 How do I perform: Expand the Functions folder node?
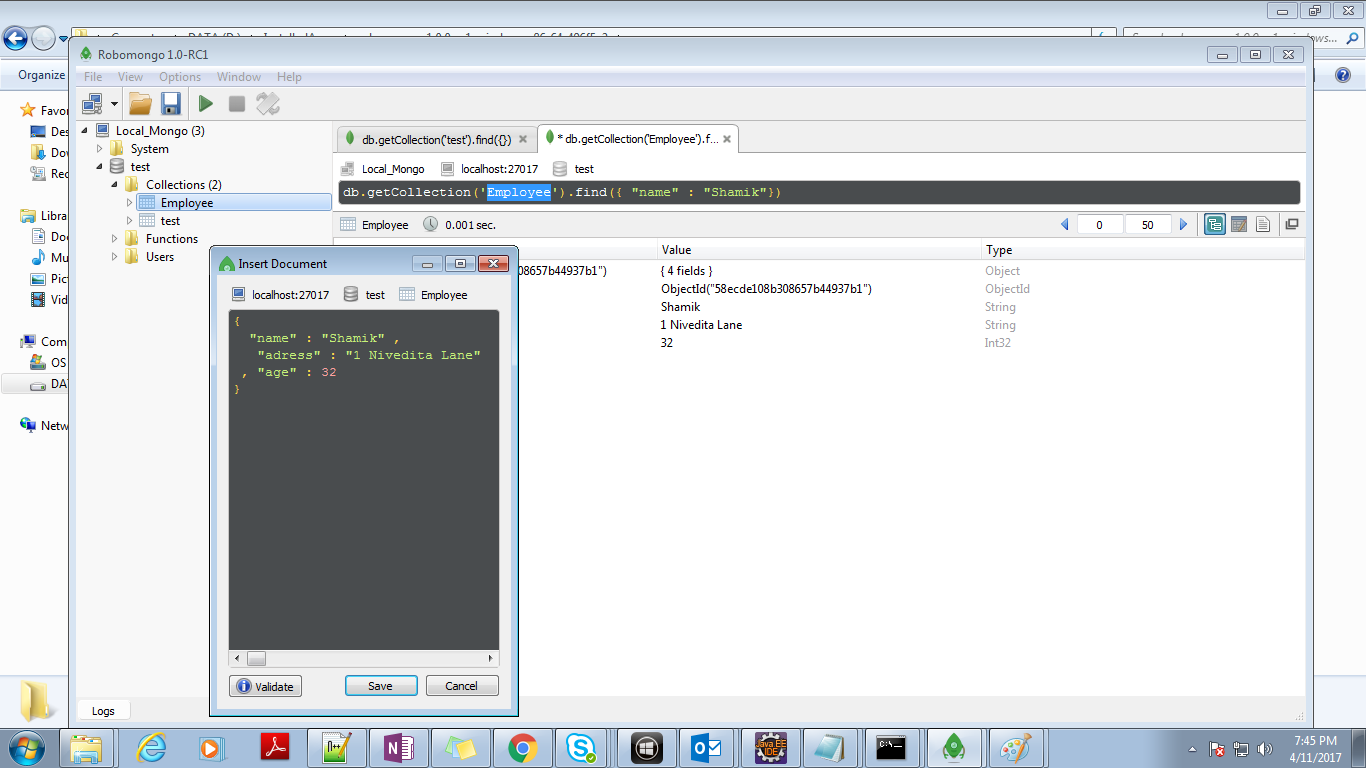(x=115, y=239)
